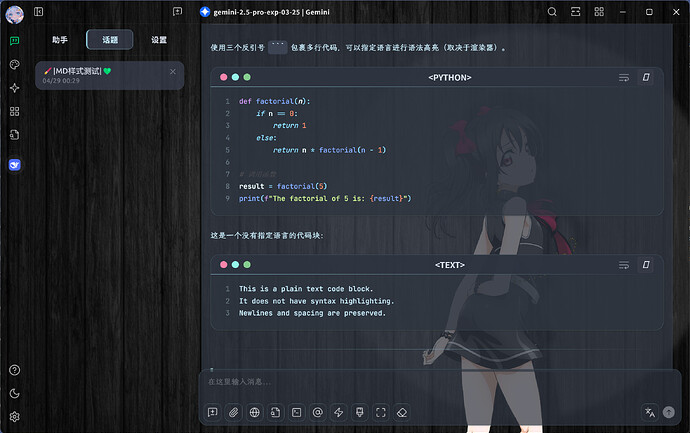Screen dimensions: 690x433
Task: Open mini apps grid in top bar
Action: (599, 12)
